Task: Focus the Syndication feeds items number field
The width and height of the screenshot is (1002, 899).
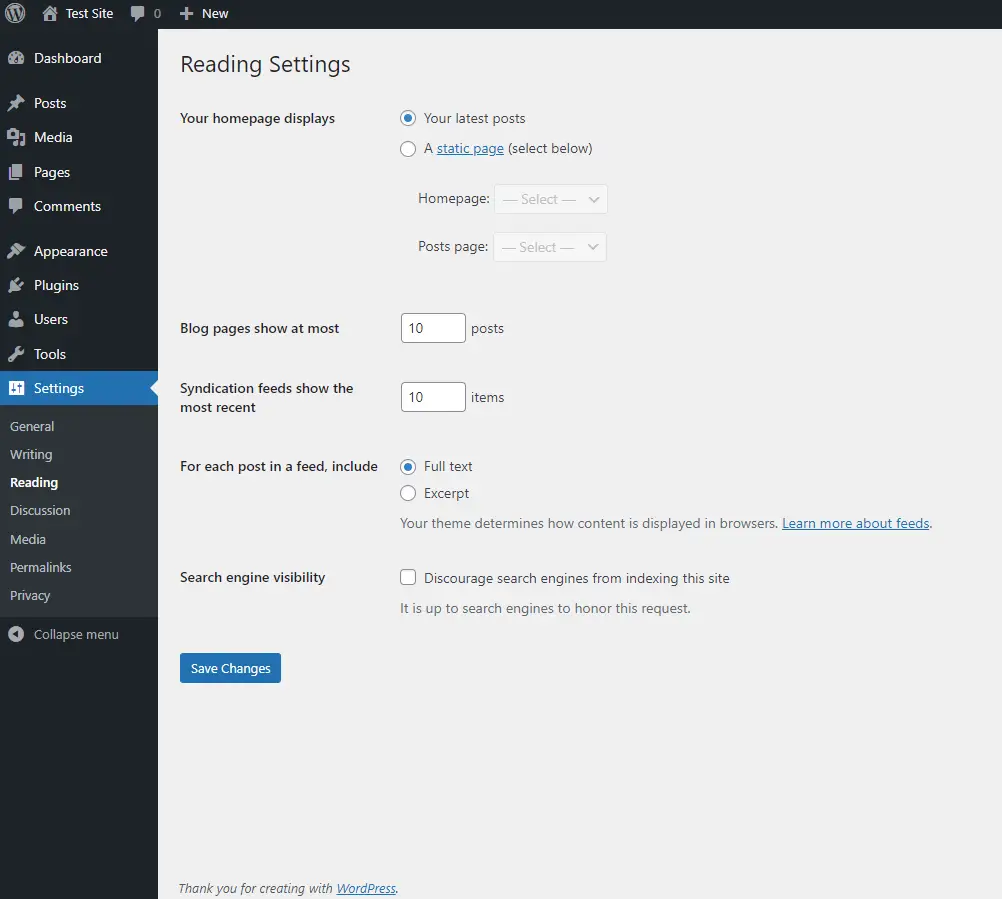Action: point(433,397)
